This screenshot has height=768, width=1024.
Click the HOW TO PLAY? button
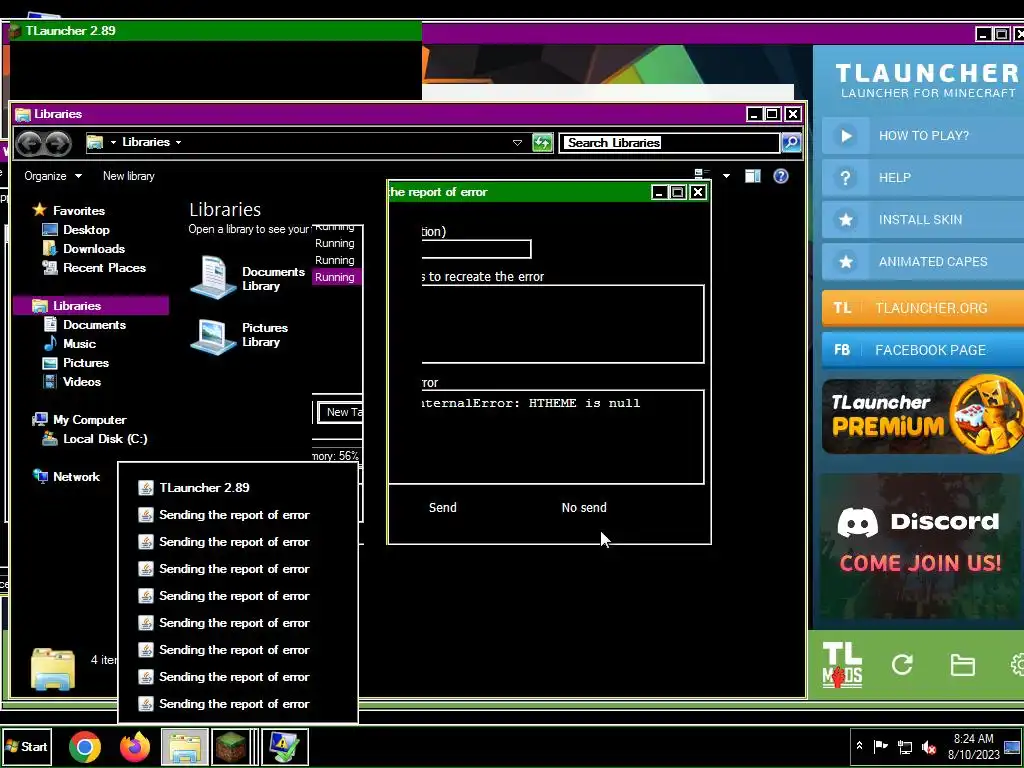coord(923,136)
